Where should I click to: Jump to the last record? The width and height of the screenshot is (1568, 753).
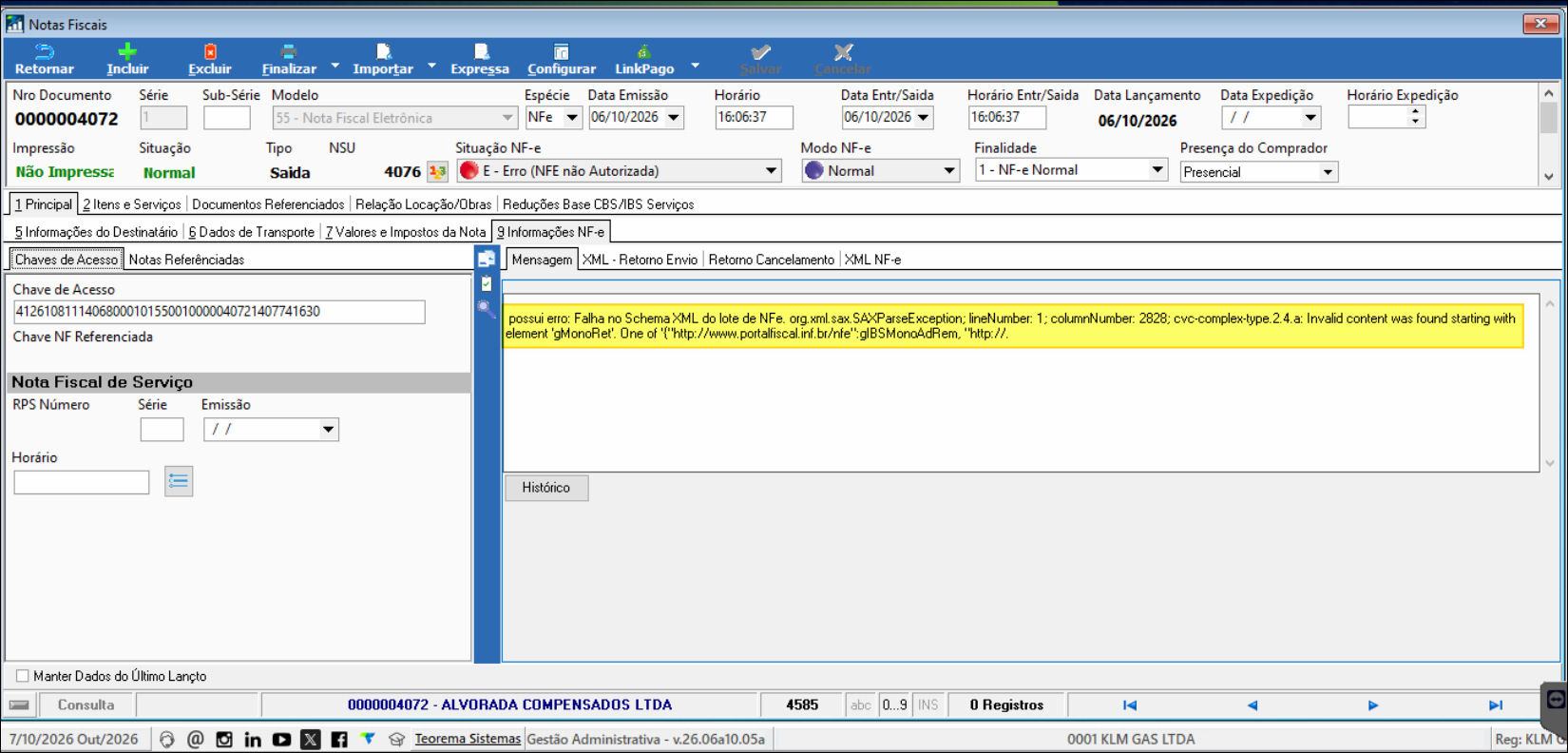point(1496,705)
